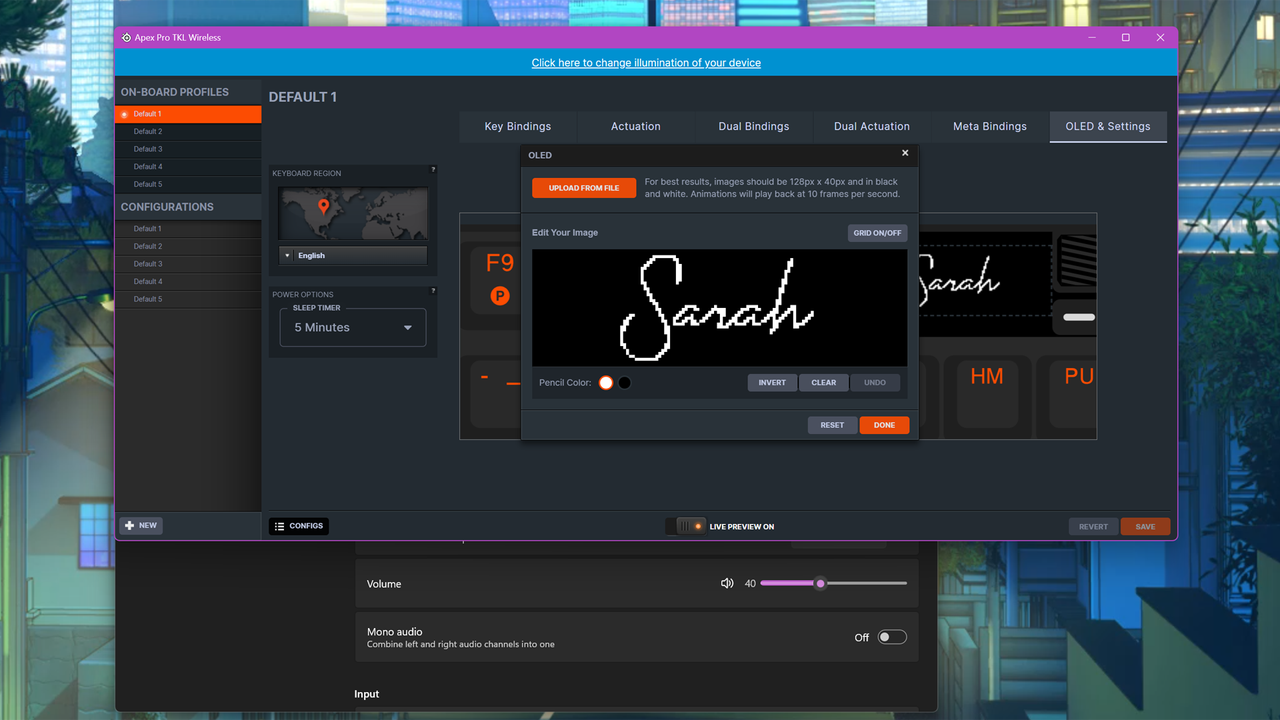
Task: Open the Sleep Timer 5 Minutes dropdown
Action: point(353,328)
